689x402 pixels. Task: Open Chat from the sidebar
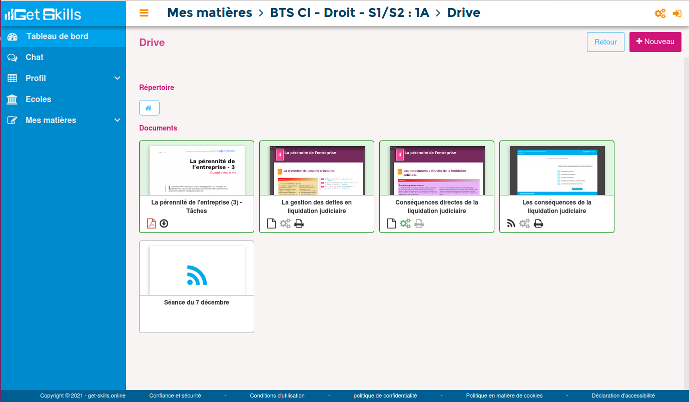(34, 57)
